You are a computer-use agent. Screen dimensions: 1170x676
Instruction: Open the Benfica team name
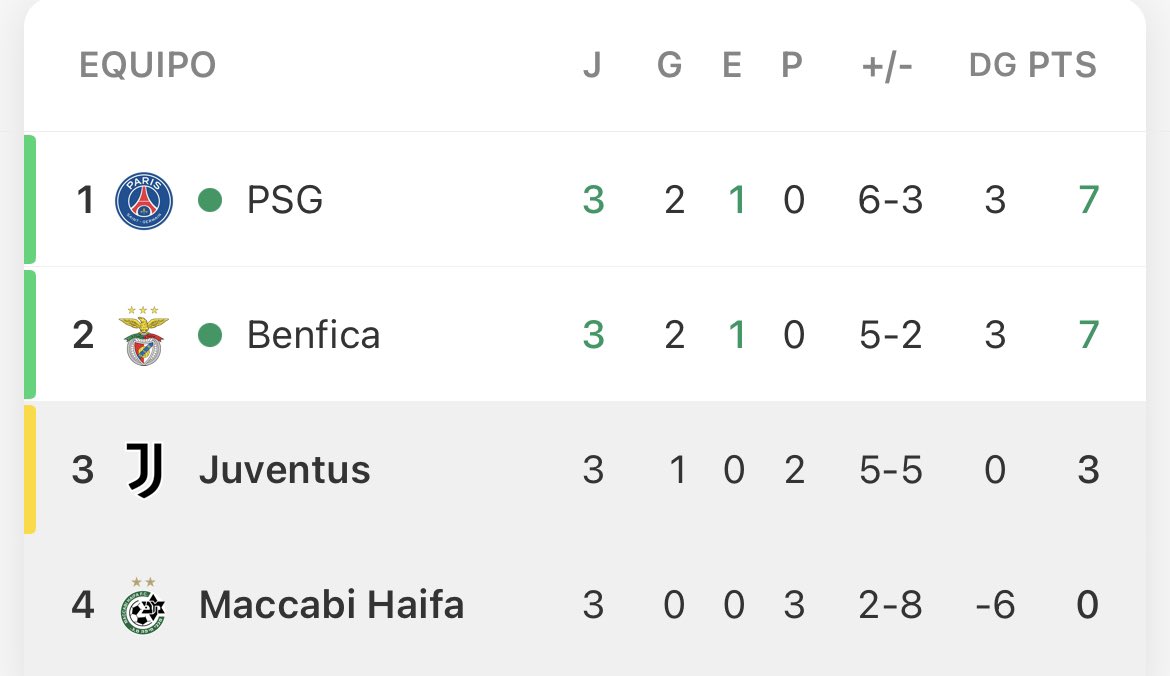pyautogui.click(x=313, y=335)
